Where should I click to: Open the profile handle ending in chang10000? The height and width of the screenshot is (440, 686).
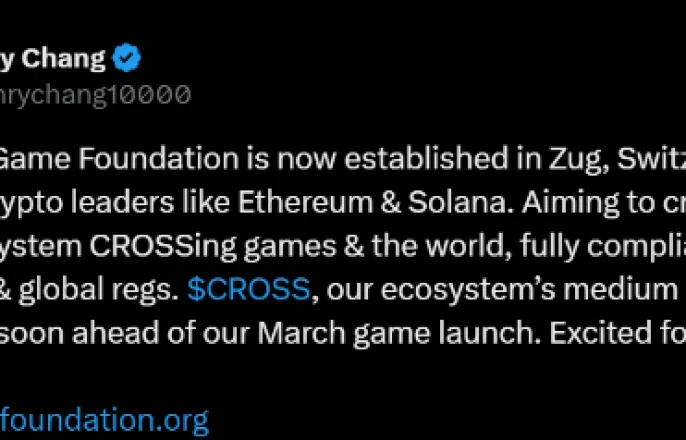(x=95, y=95)
